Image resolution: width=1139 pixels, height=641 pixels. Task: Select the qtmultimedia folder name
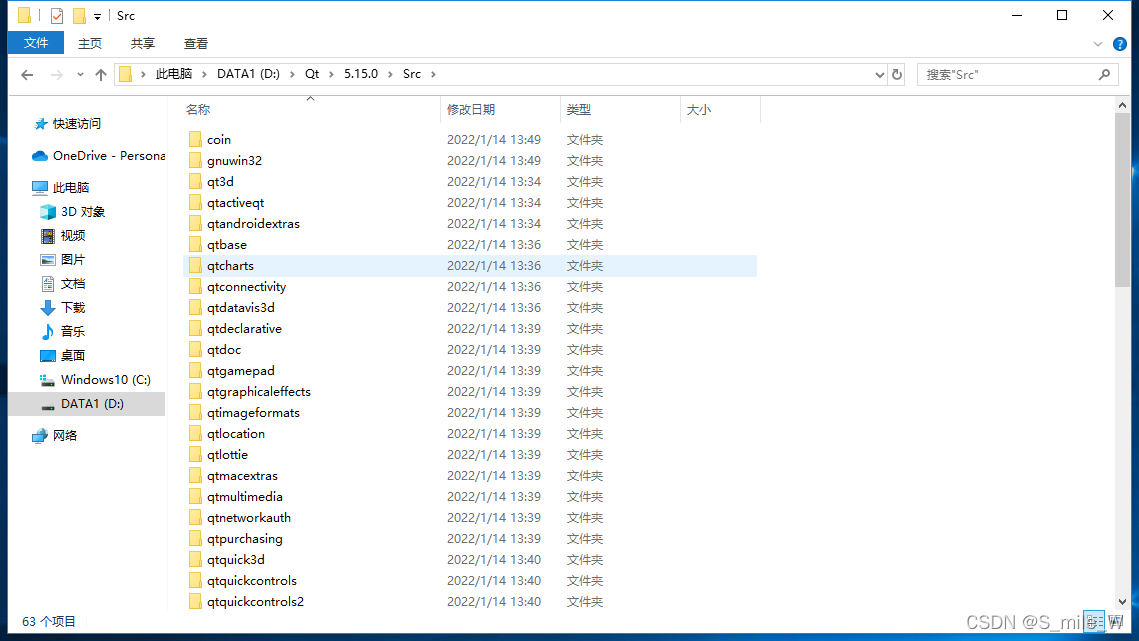tap(245, 497)
